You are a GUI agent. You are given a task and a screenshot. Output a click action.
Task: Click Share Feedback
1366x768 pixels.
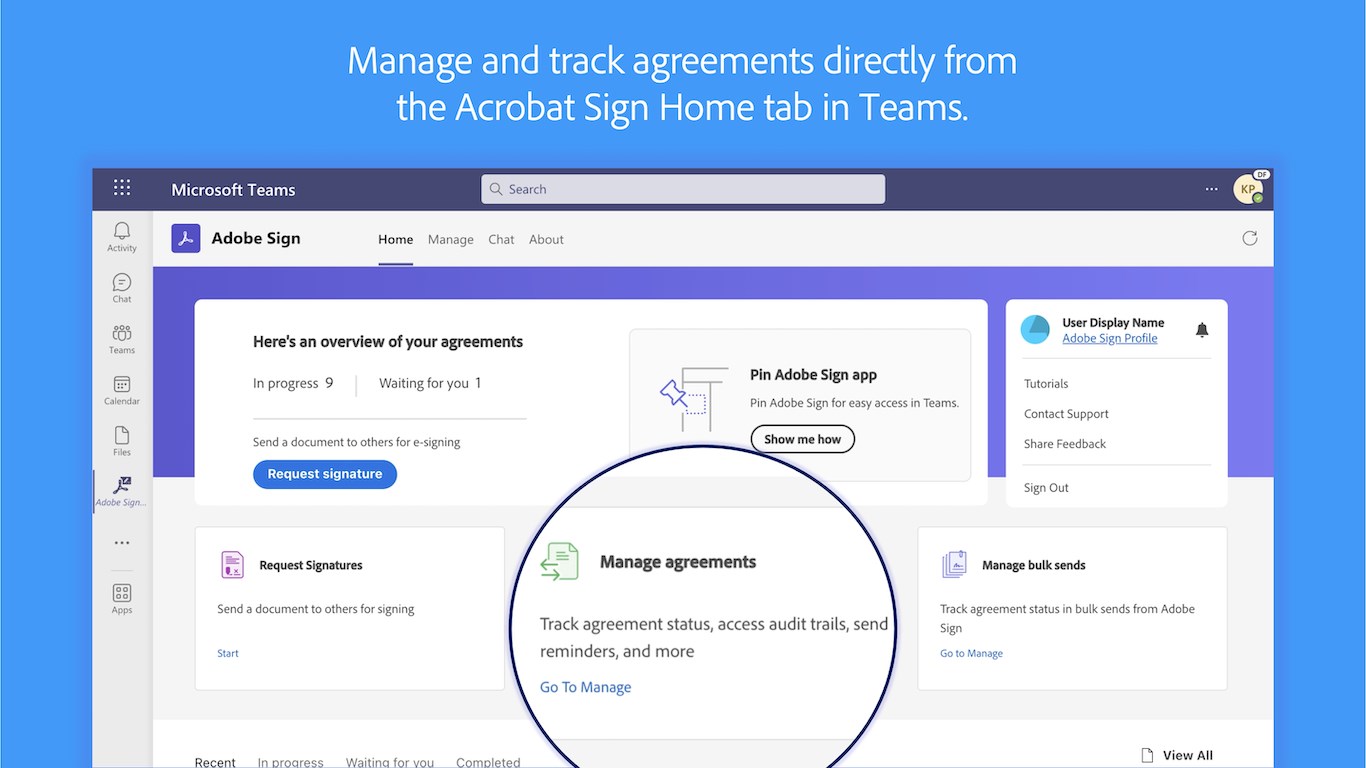[x=1065, y=444]
